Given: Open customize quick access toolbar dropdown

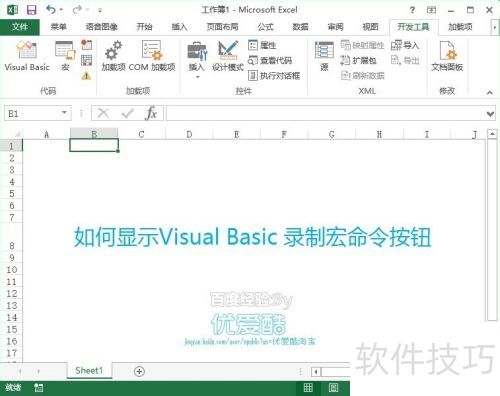Looking at the screenshot, I should 100,11.
